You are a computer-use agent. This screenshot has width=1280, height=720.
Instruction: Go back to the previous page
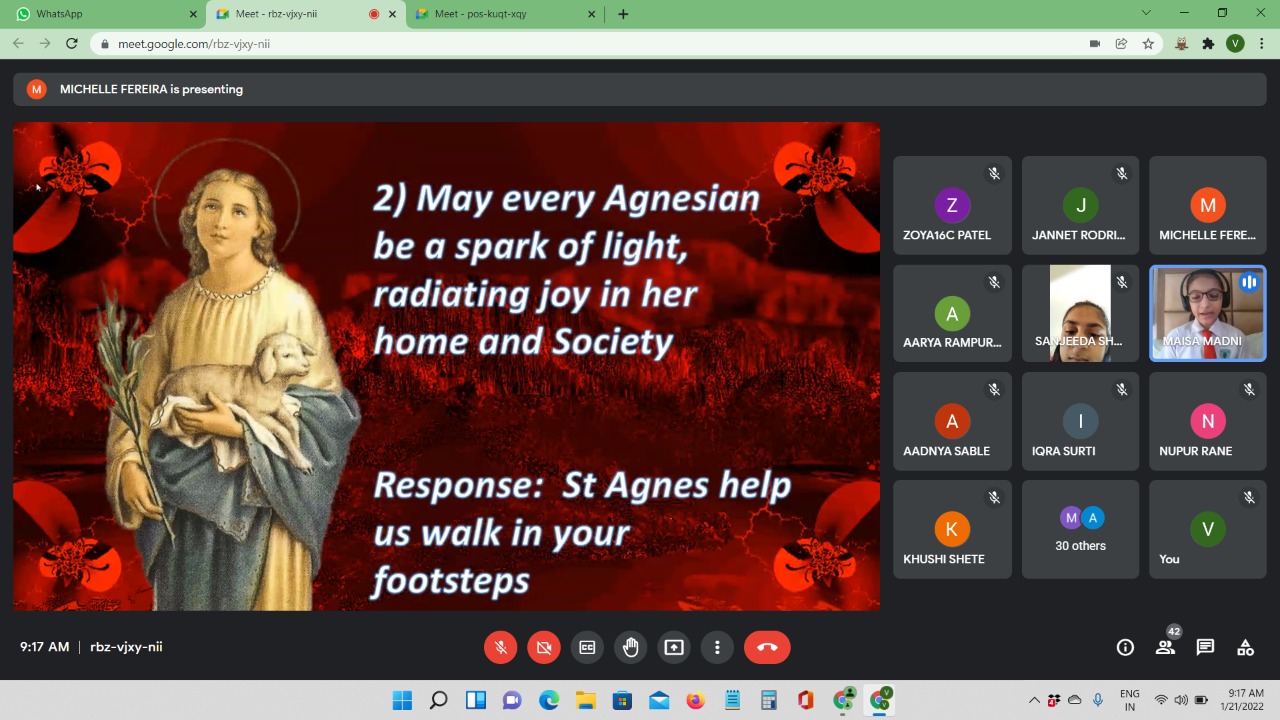point(18,44)
